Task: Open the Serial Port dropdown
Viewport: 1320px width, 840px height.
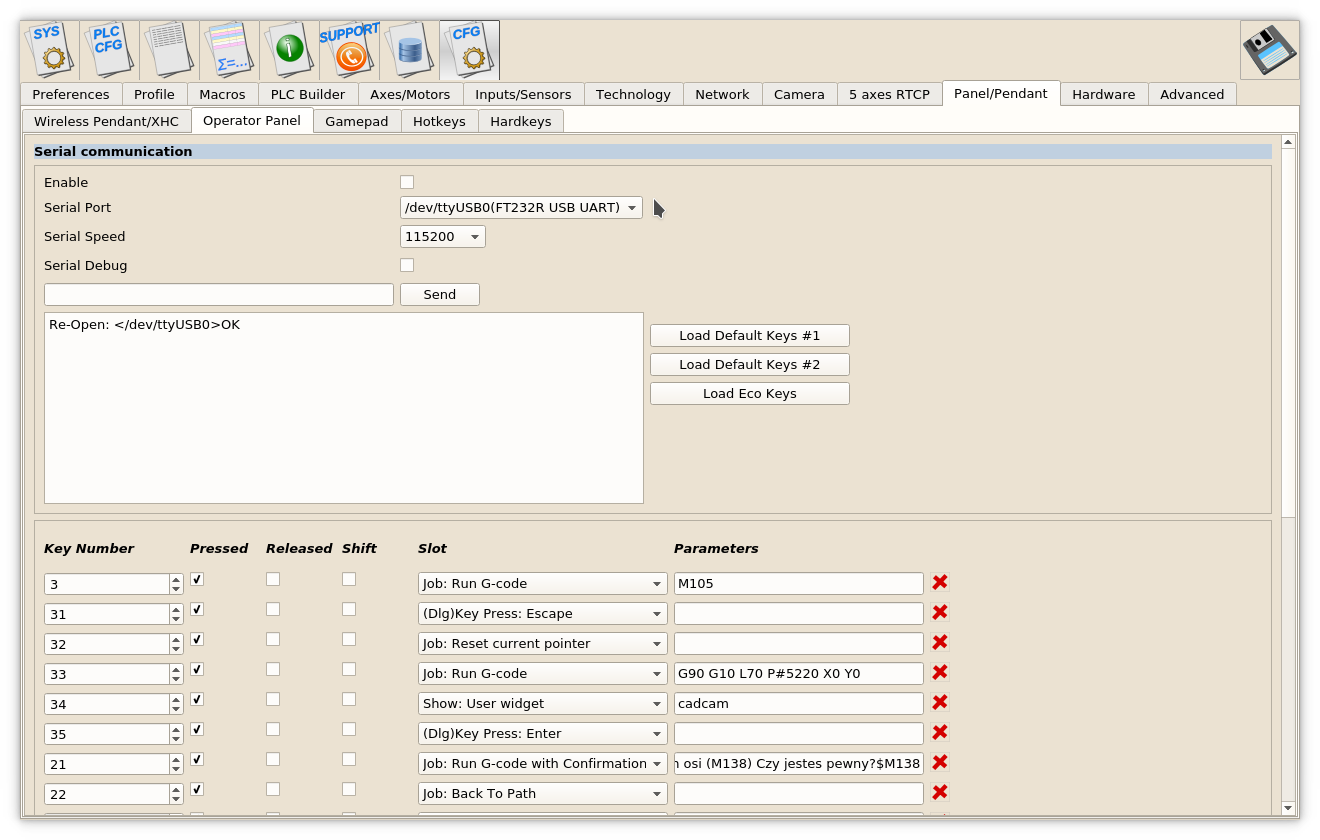Action: pos(521,208)
